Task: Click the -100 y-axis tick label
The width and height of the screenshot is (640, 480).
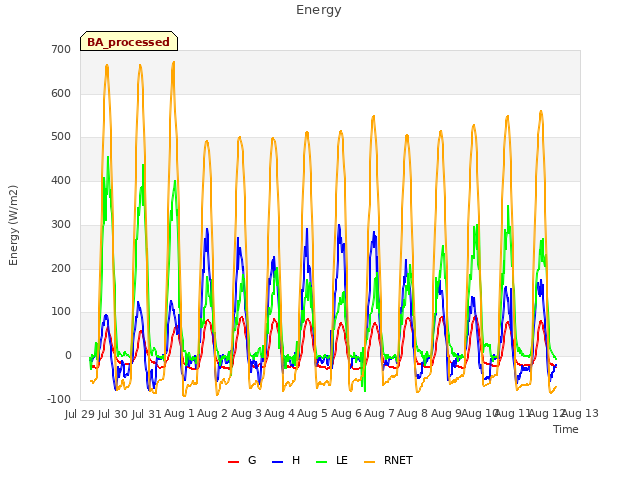Action: pyautogui.click(x=59, y=399)
